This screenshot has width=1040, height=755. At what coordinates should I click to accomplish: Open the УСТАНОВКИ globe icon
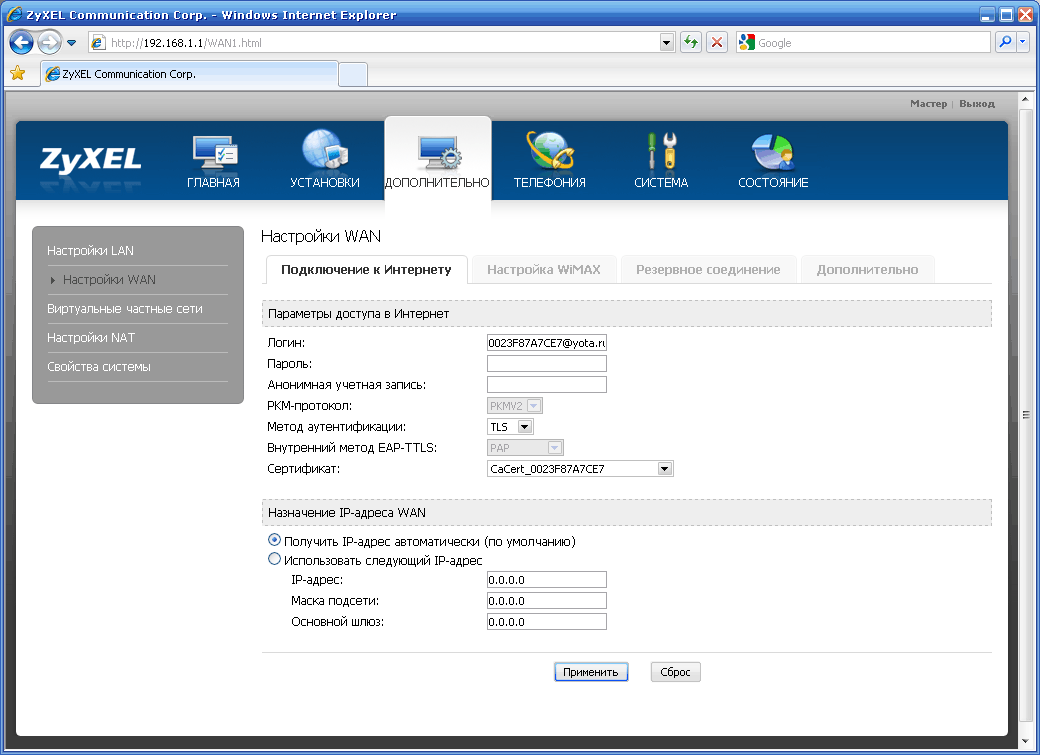tap(325, 149)
